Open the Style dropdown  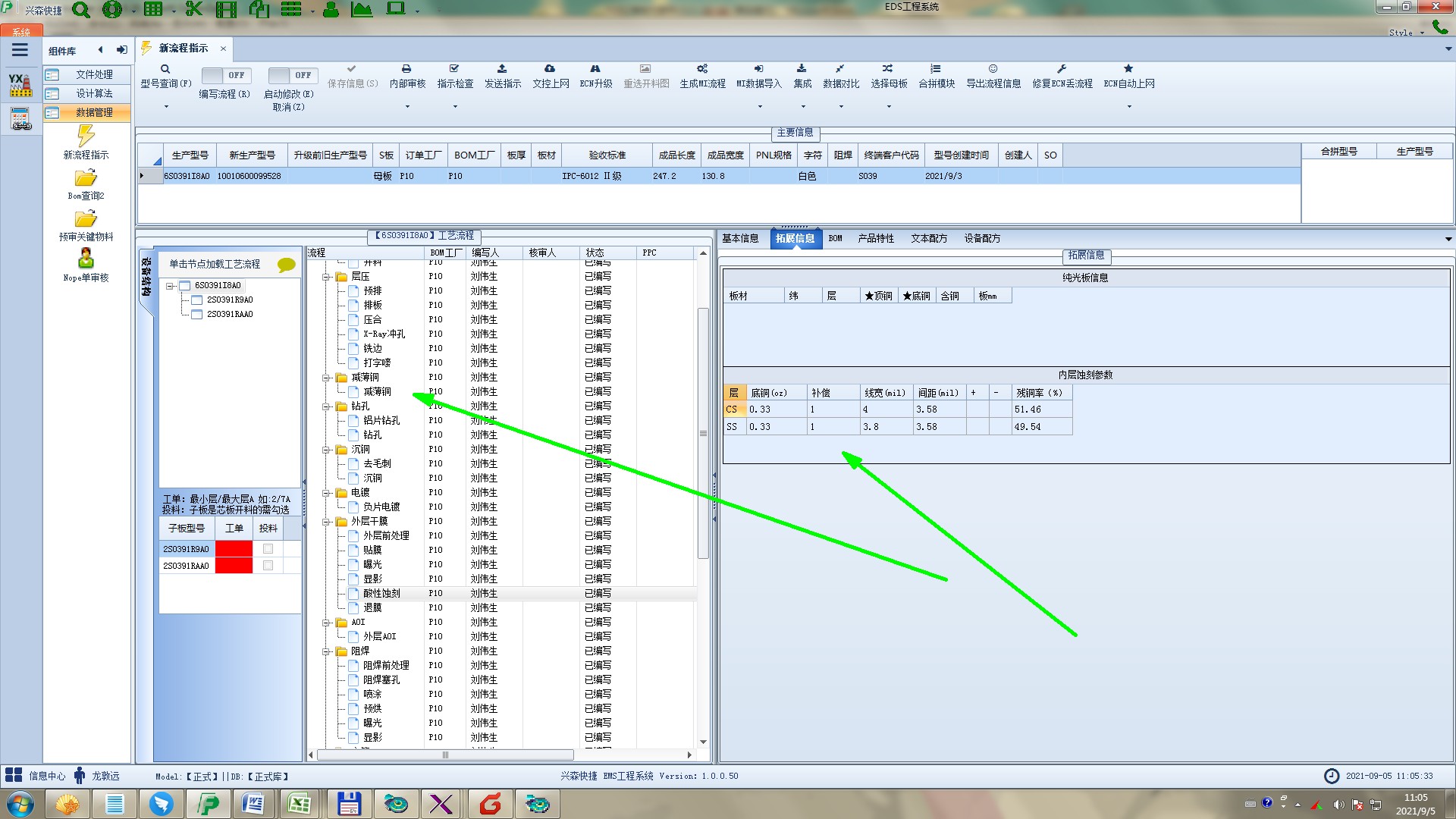tap(1405, 33)
